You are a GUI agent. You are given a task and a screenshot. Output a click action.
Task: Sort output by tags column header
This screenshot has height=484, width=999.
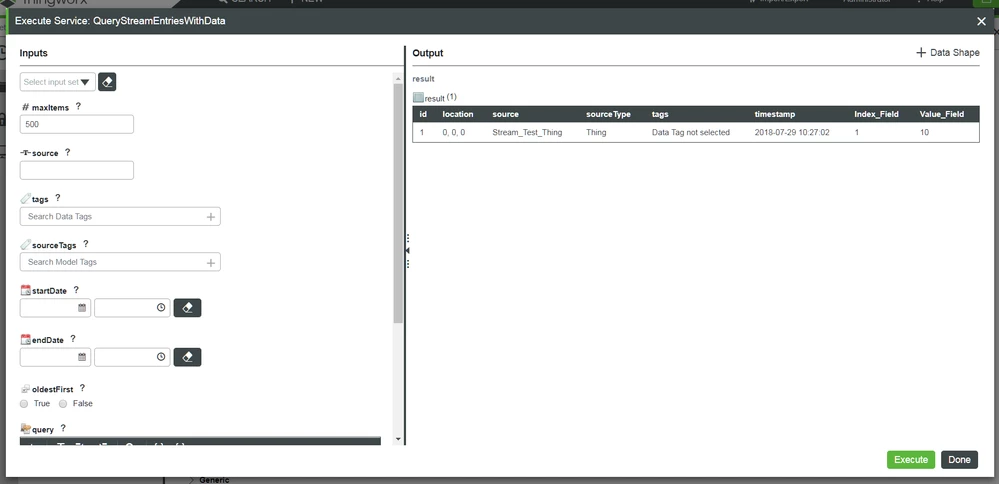pyautogui.click(x=660, y=114)
